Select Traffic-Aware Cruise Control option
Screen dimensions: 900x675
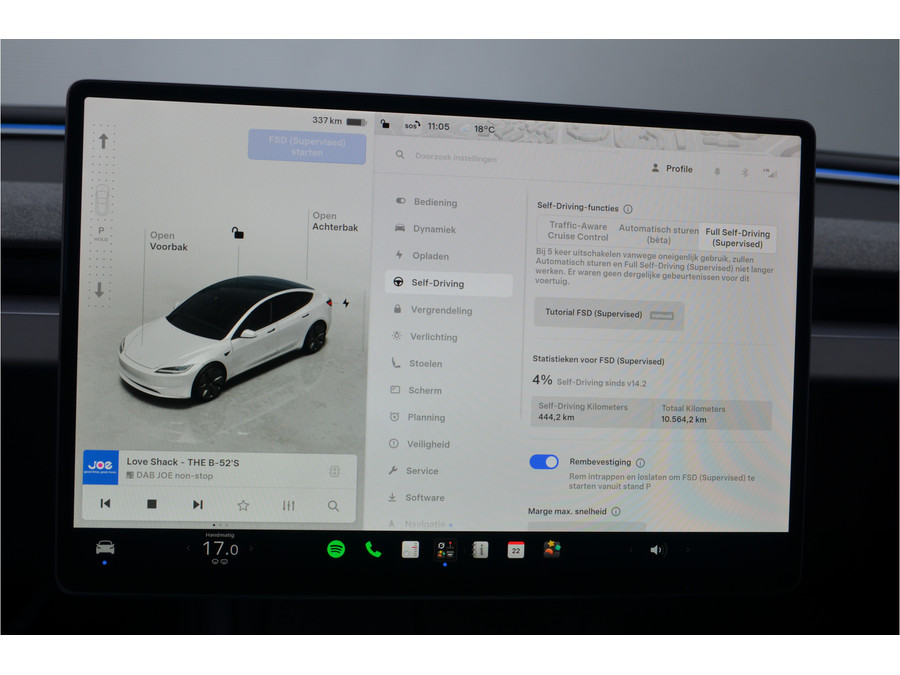pos(577,231)
